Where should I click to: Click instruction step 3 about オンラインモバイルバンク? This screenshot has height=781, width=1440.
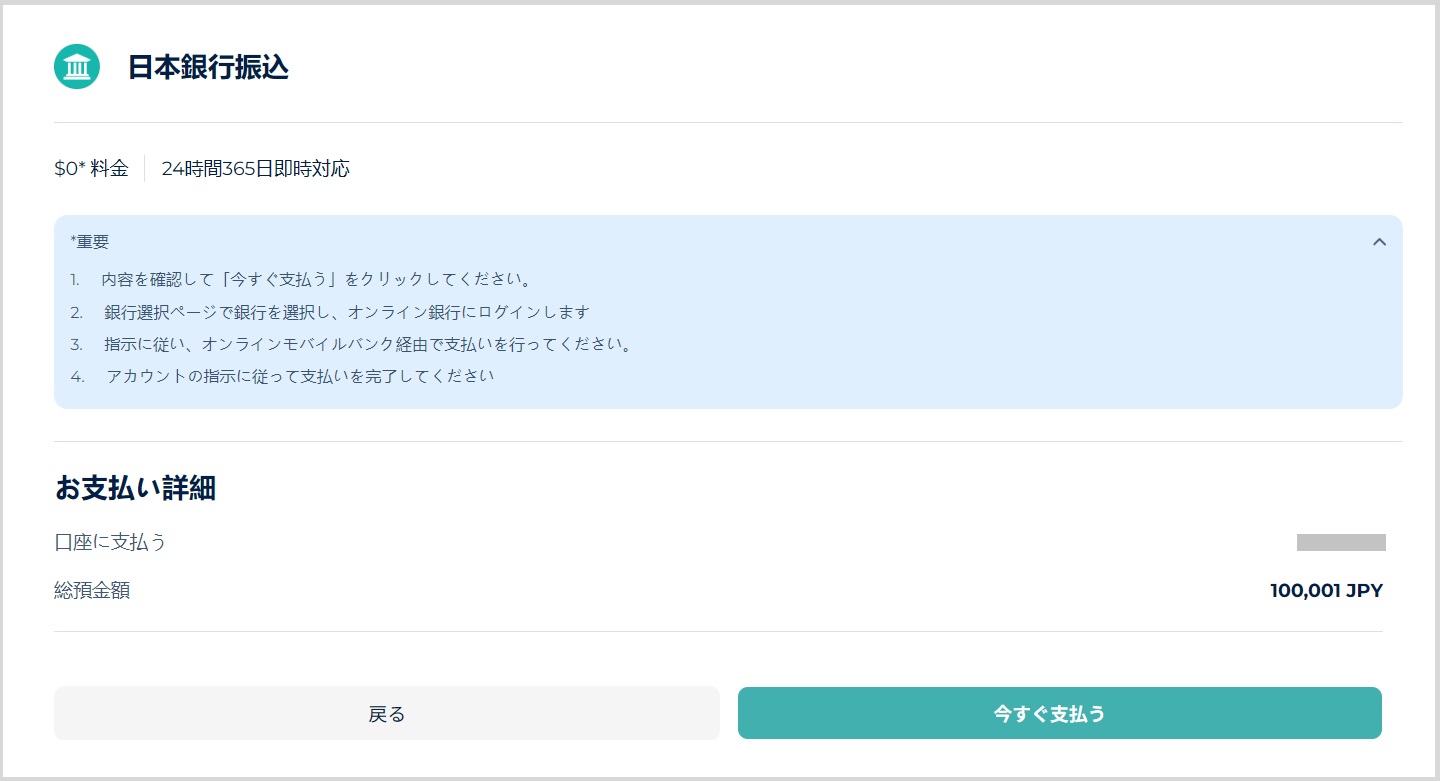[x=368, y=344]
